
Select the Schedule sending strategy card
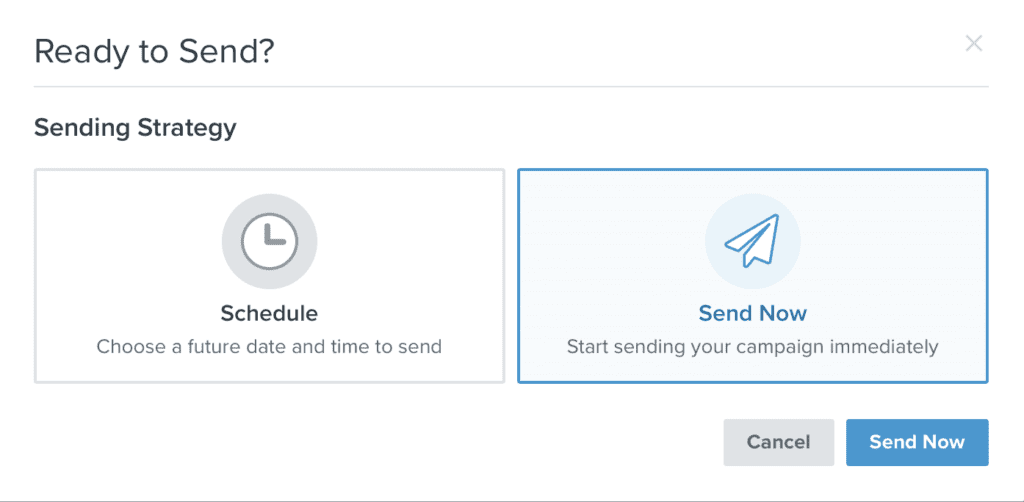tap(269, 276)
